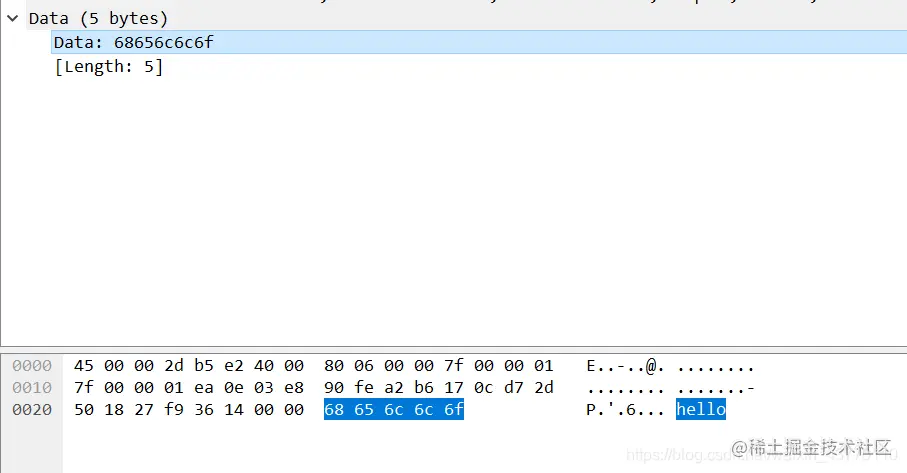Click bytes 36 14 in row 0020
This screenshot has height=473, width=907.
[219, 410]
